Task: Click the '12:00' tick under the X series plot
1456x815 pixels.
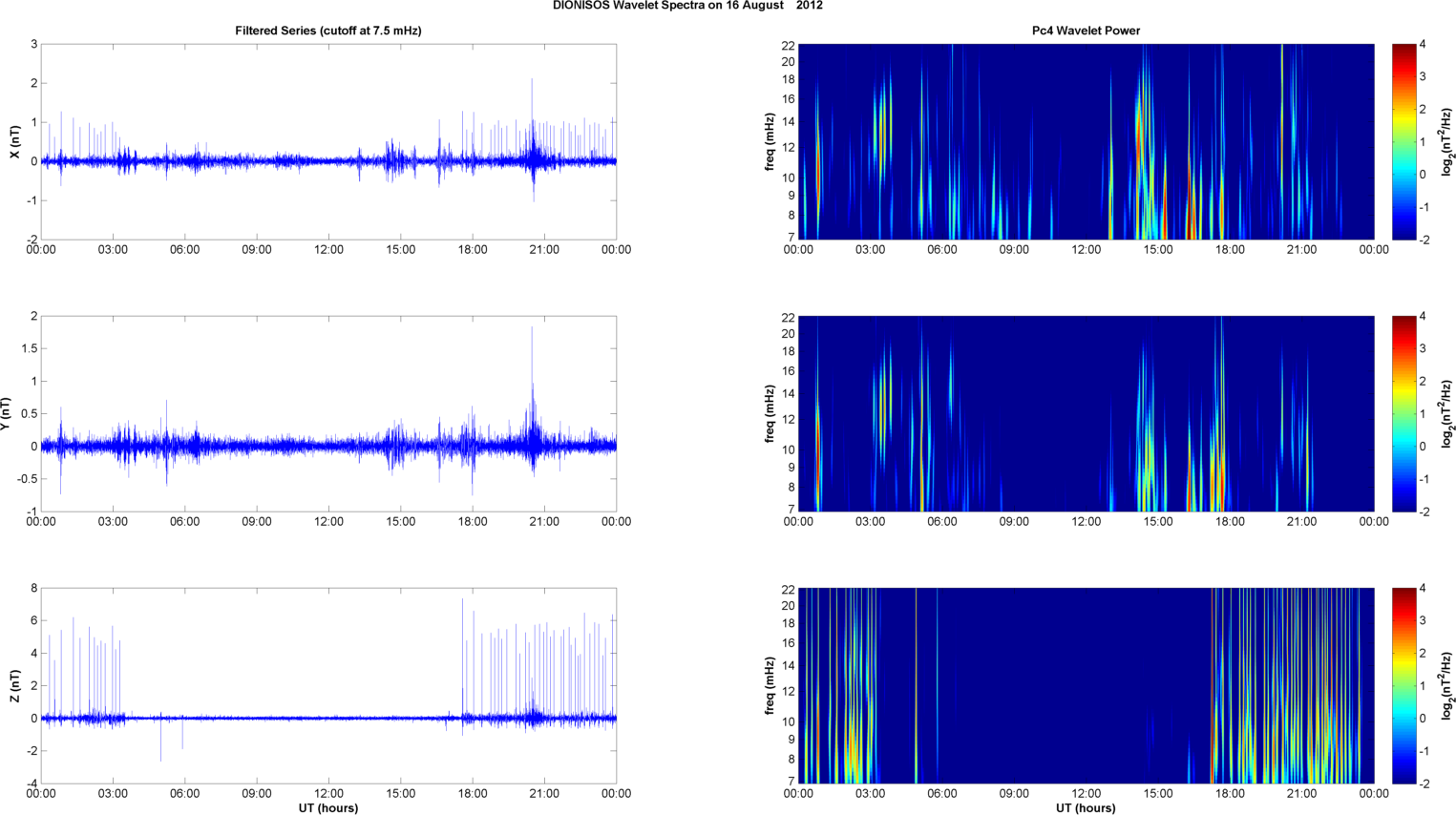Action: [x=328, y=250]
